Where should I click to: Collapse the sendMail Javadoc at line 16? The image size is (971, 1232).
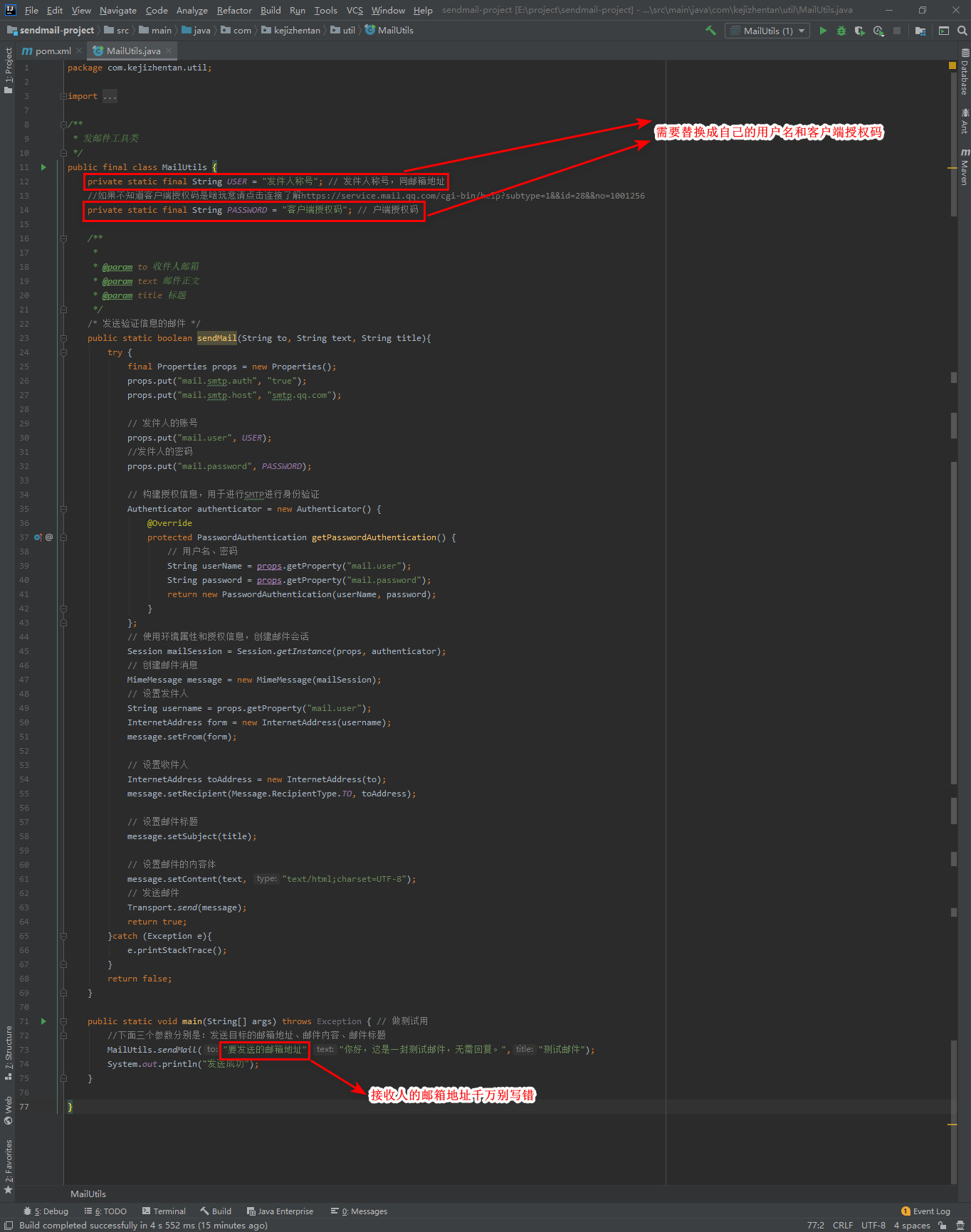pos(63,238)
